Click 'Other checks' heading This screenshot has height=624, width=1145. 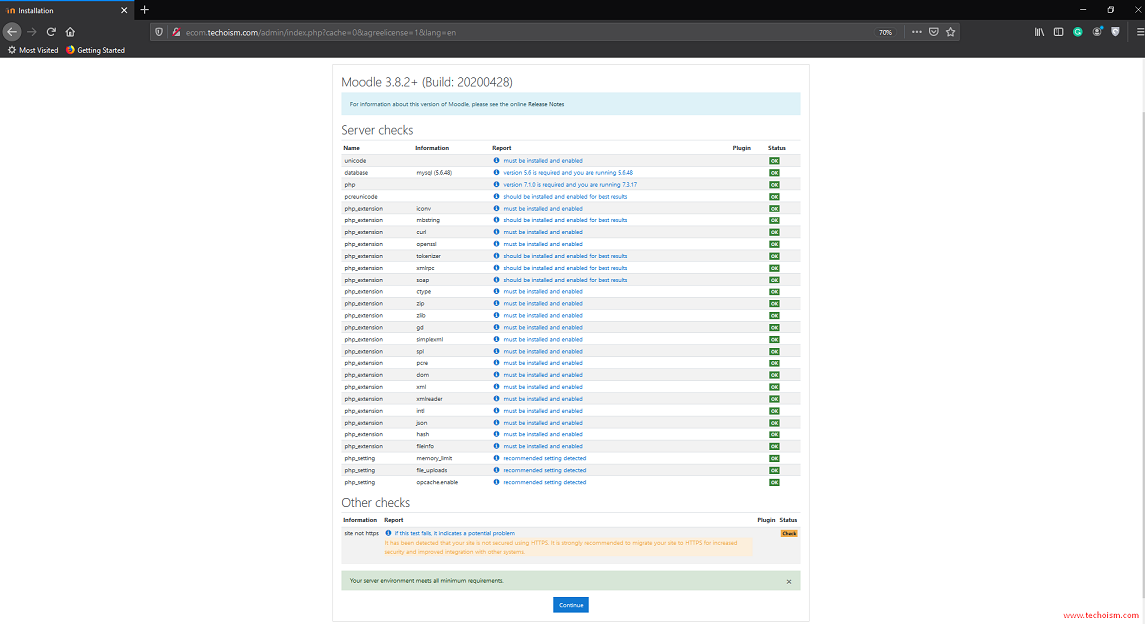click(x=375, y=503)
